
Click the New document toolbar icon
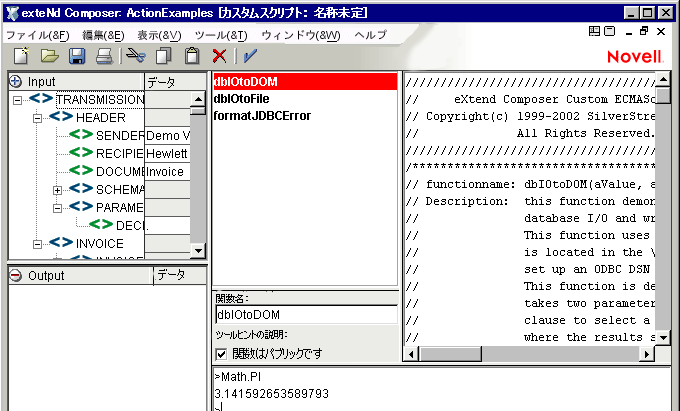point(21,55)
